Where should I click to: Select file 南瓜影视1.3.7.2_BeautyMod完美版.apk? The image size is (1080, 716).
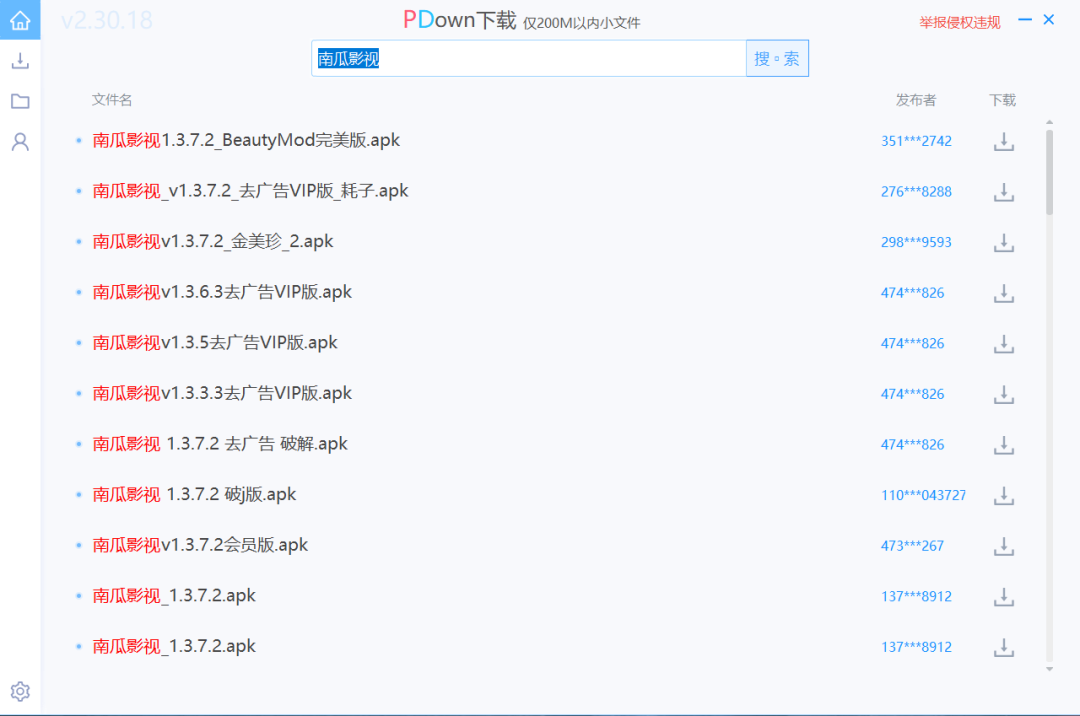click(x=246, y=140)
